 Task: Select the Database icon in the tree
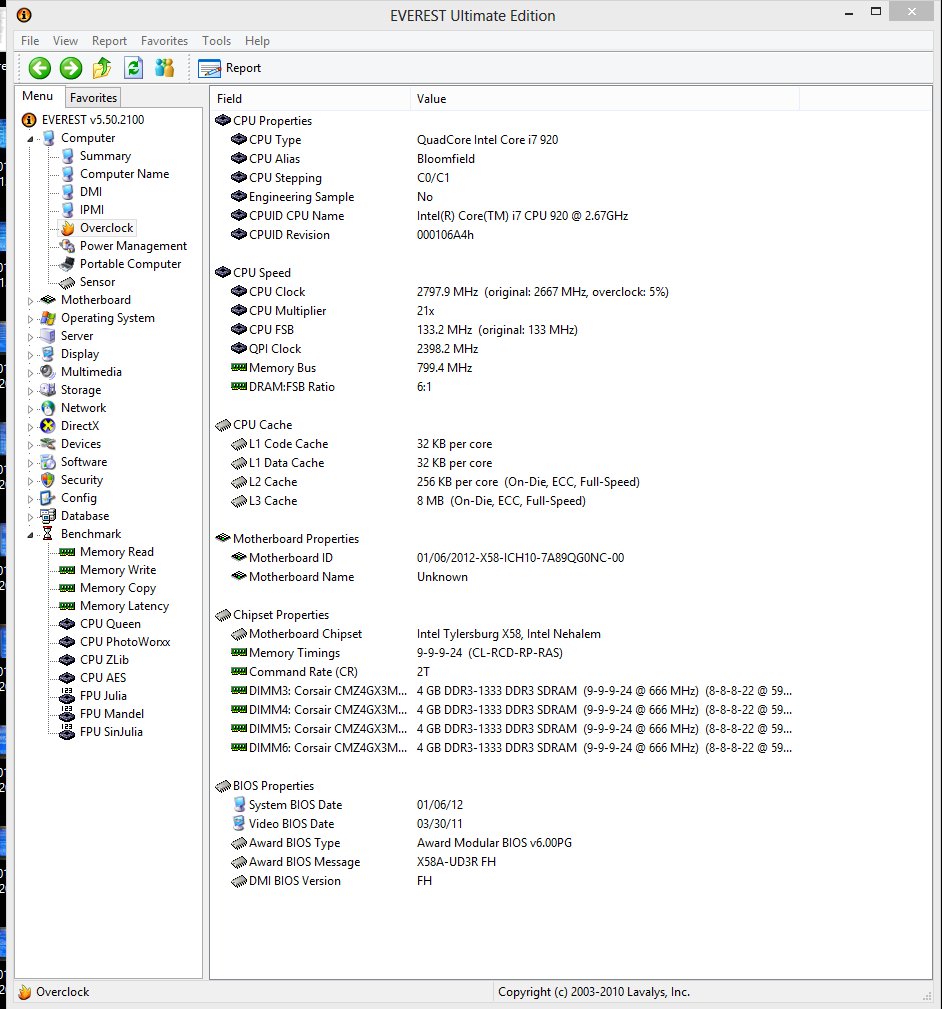(x=48, y=516)
